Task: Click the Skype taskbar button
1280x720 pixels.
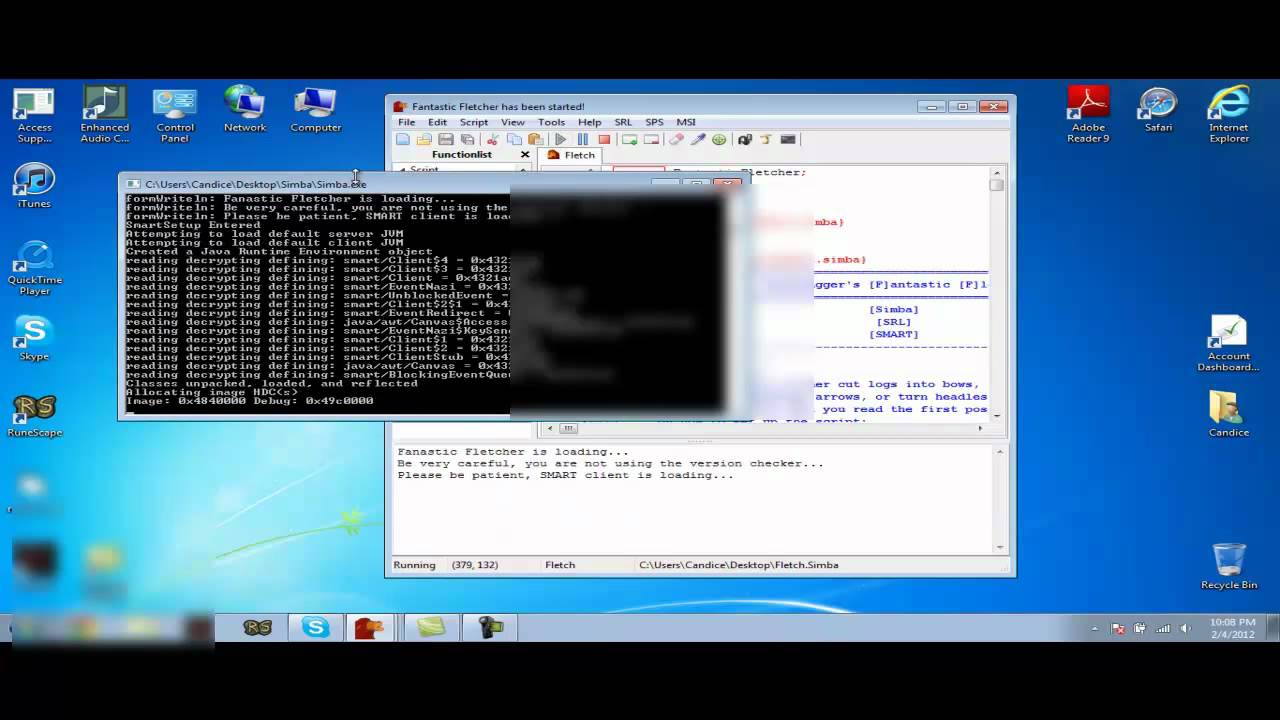Action: click(316, 628)
